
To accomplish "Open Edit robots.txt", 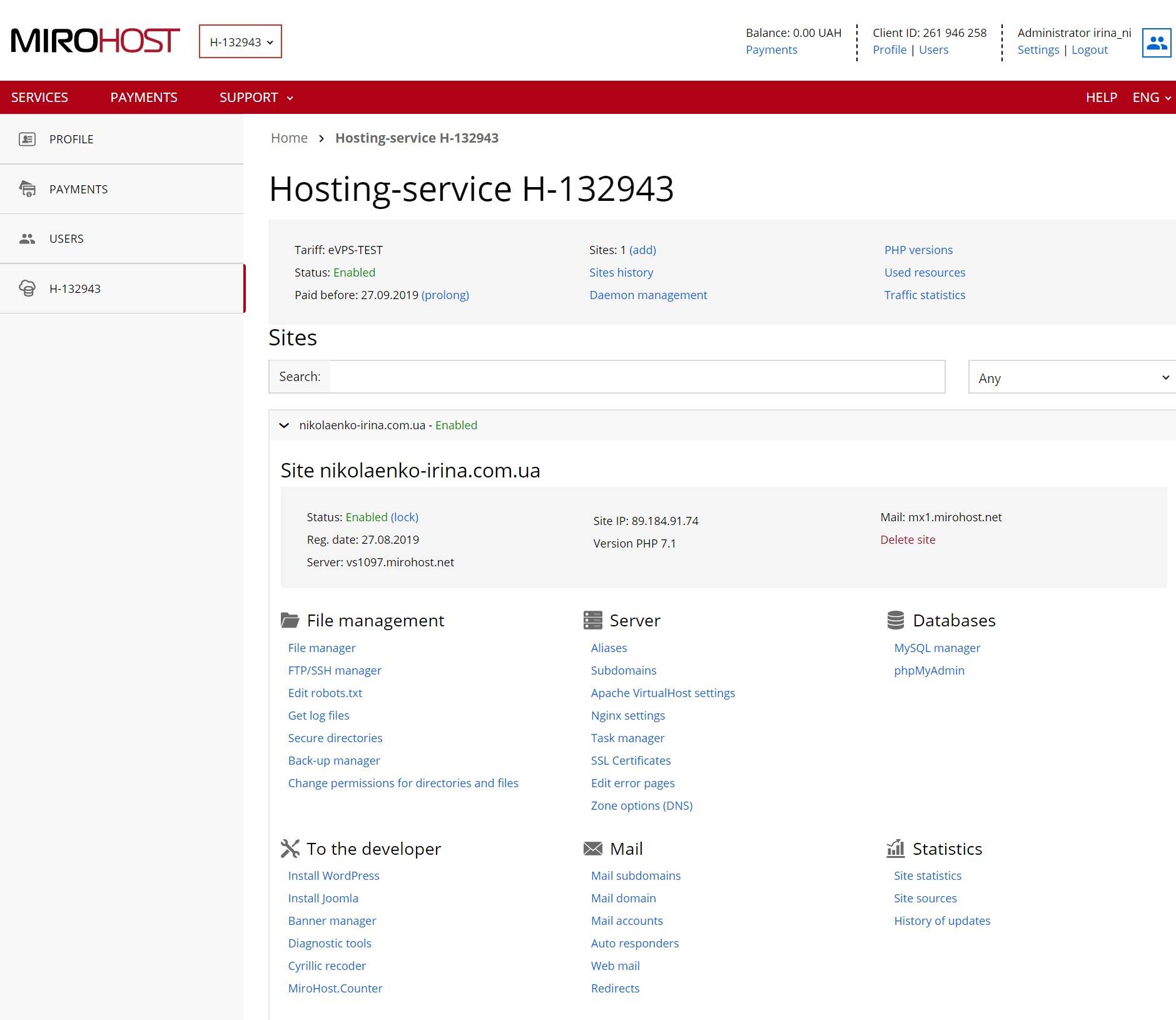I will [x=325, y=693].
